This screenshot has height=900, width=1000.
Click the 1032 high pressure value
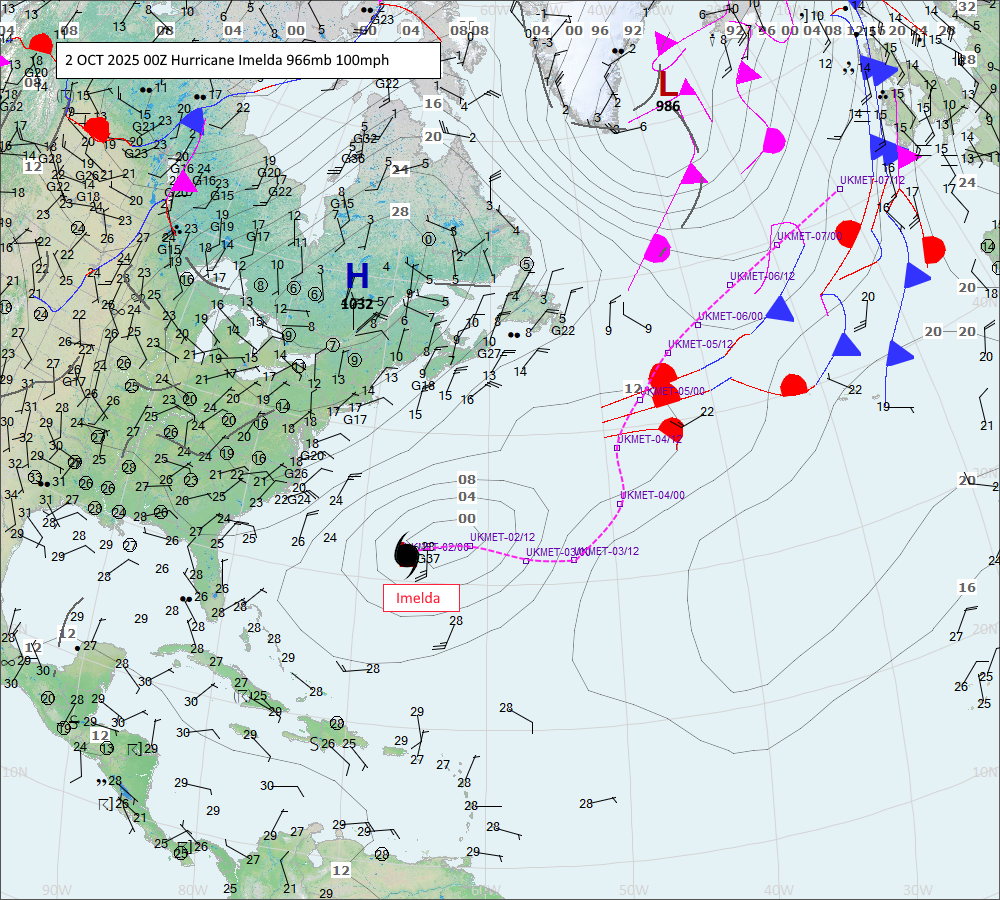pos(357,303)
